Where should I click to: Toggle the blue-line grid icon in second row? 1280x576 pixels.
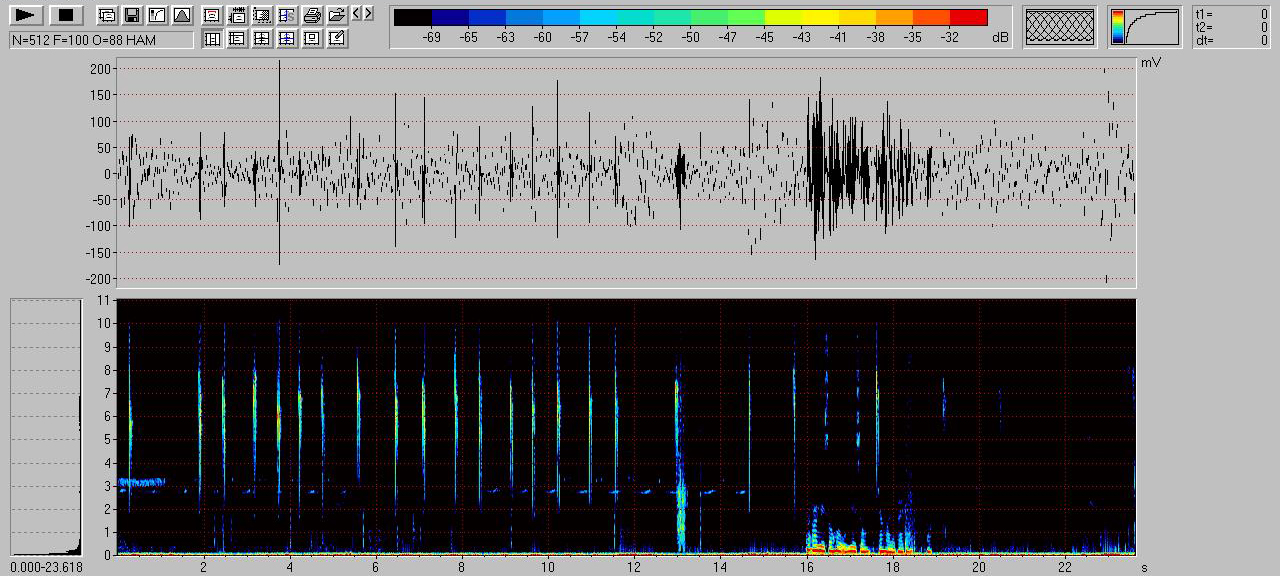[x=287, y=38]
